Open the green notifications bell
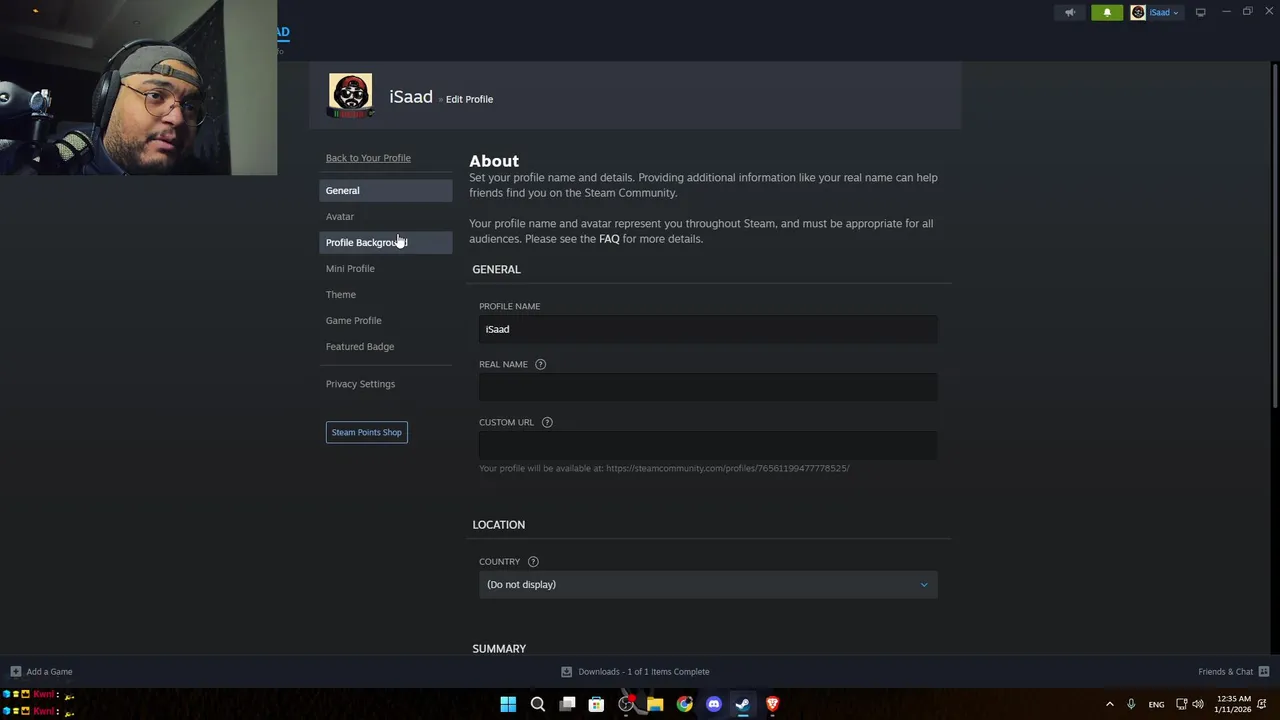The width and height of the screenshot is (1280, 720). [x=1107, y=13]
